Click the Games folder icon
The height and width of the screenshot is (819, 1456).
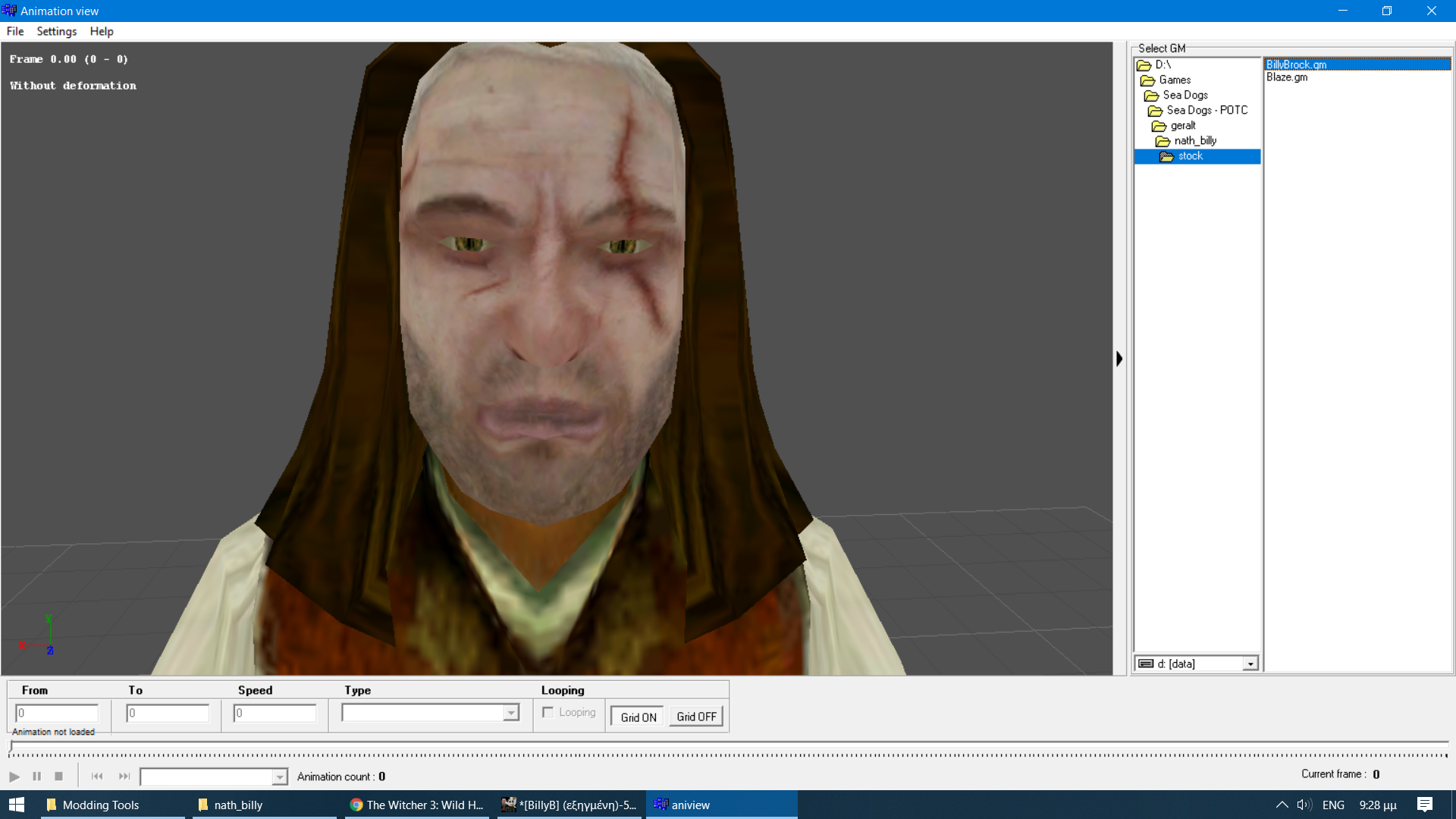tap(1147, 80)
